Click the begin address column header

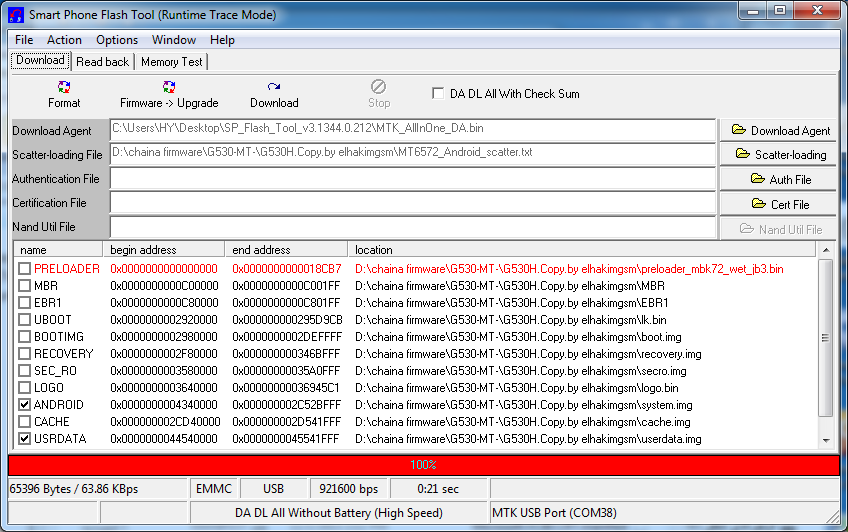[x=164, y=250]
